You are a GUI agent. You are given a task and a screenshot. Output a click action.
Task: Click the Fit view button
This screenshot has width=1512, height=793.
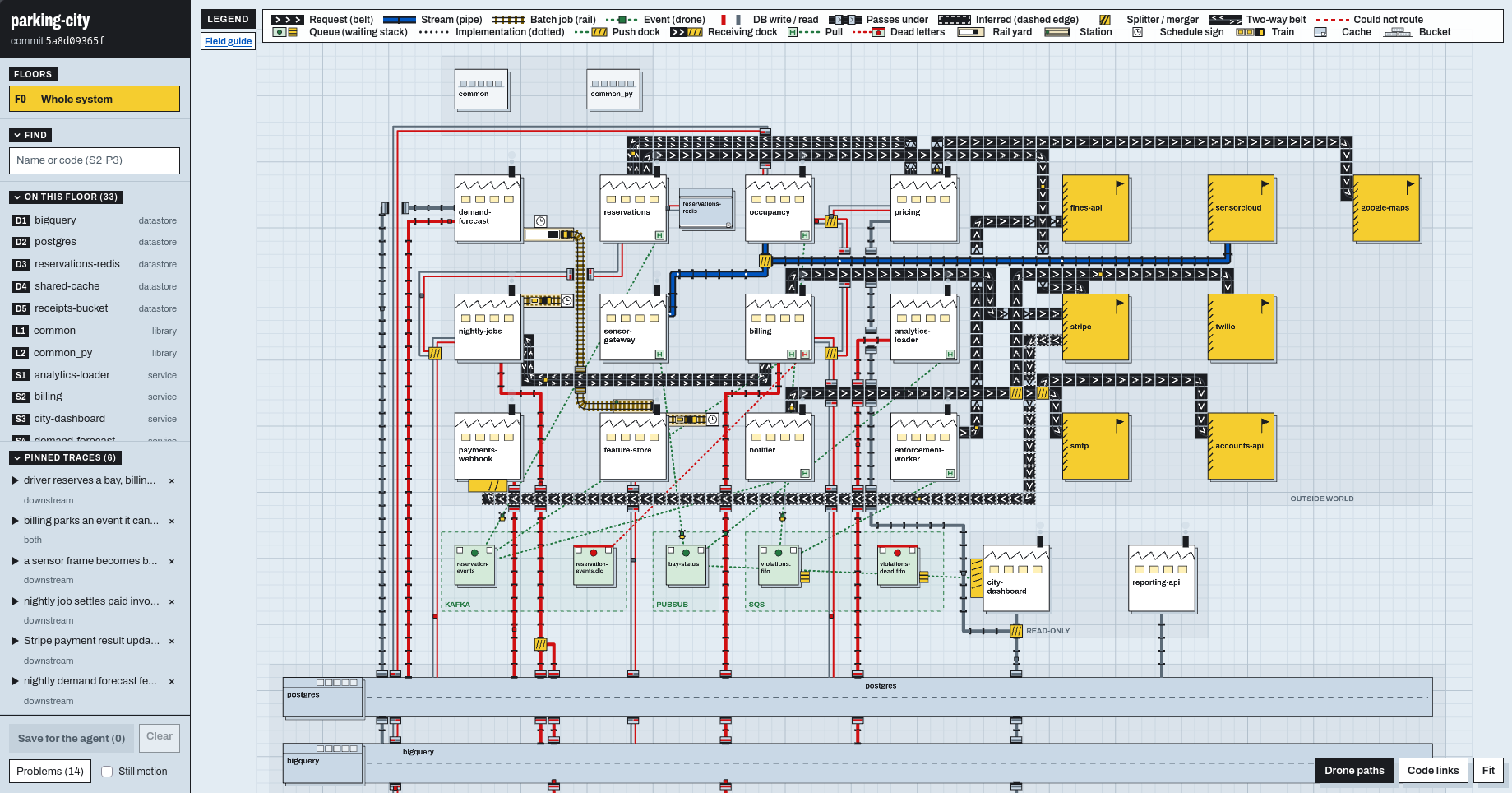pyautogui.click(x=1488, y=771)
